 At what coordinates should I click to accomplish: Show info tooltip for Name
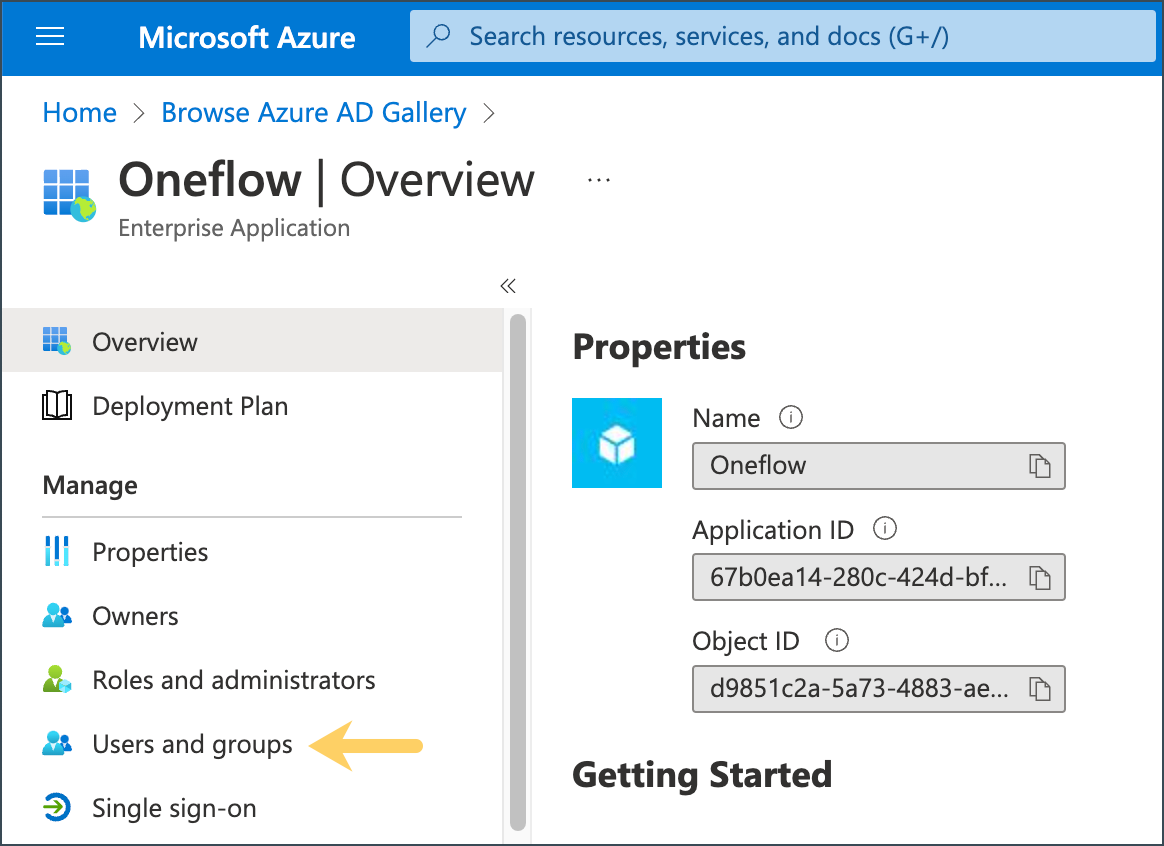791,417
